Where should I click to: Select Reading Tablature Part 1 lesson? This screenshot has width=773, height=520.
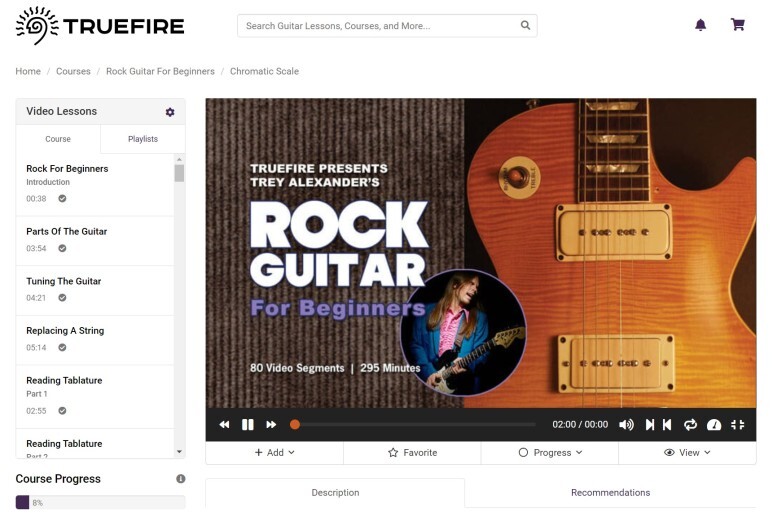pyautogui.click(x=95, y=396)
